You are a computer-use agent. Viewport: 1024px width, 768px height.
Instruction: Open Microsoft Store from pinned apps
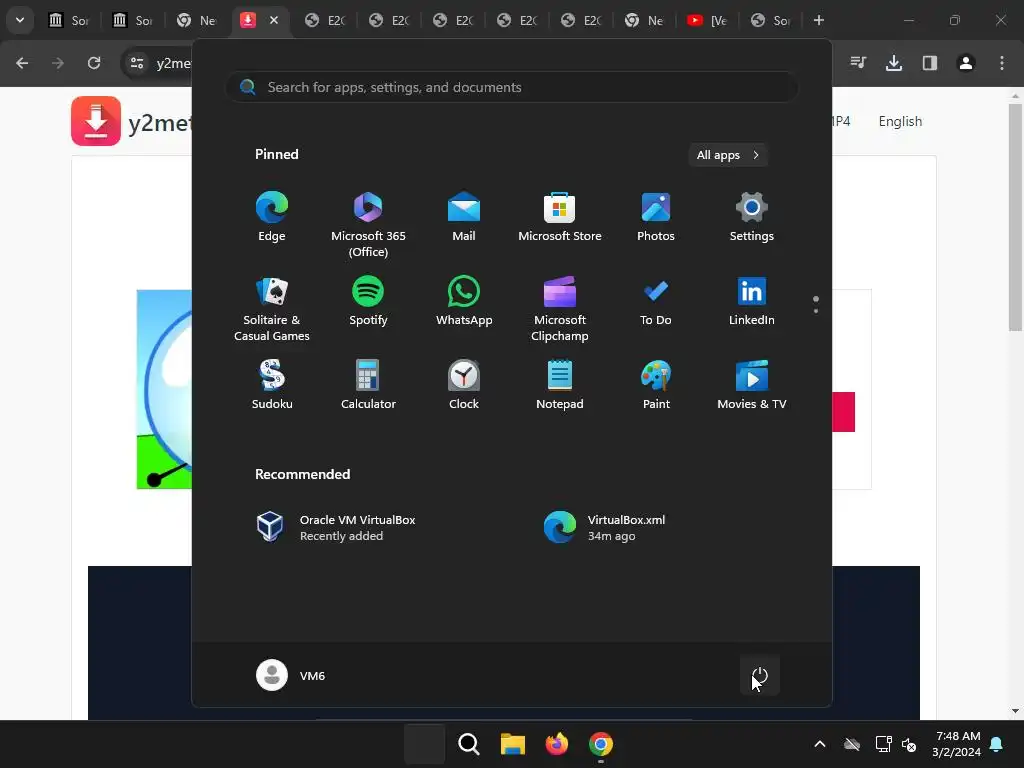pyautogui.click(x=560, y=217)
